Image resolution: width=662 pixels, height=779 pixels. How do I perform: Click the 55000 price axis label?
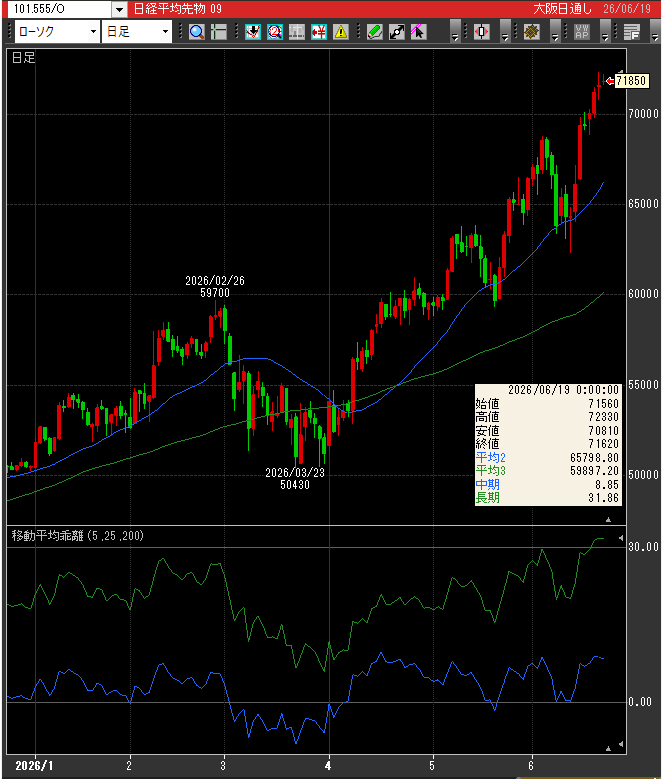tap(643, 385)
